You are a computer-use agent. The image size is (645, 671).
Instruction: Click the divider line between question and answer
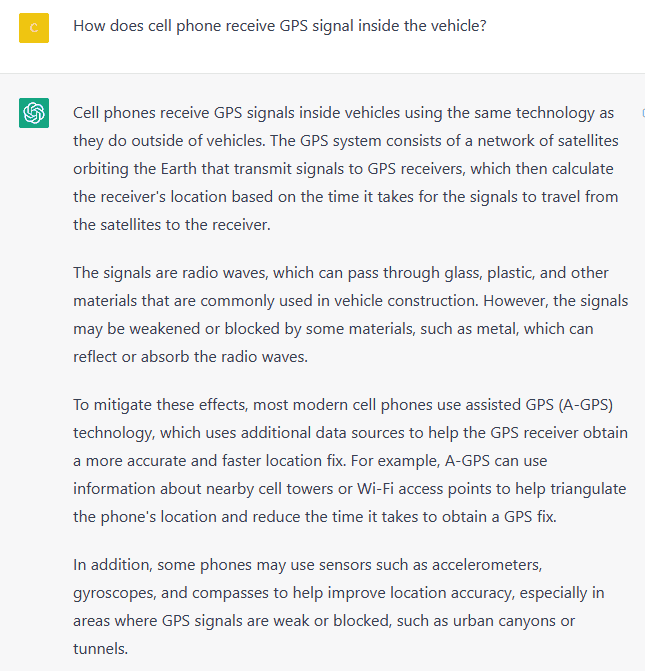(322, 73)
